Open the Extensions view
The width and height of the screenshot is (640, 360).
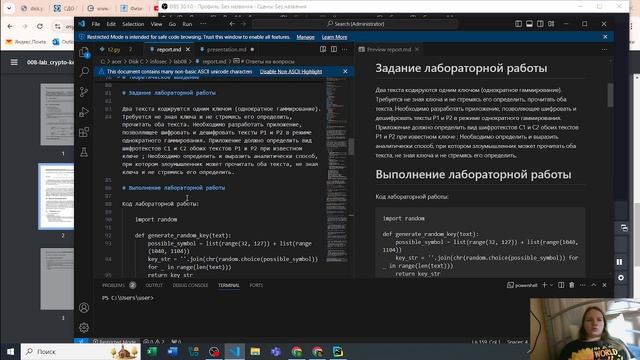point(84,132)
